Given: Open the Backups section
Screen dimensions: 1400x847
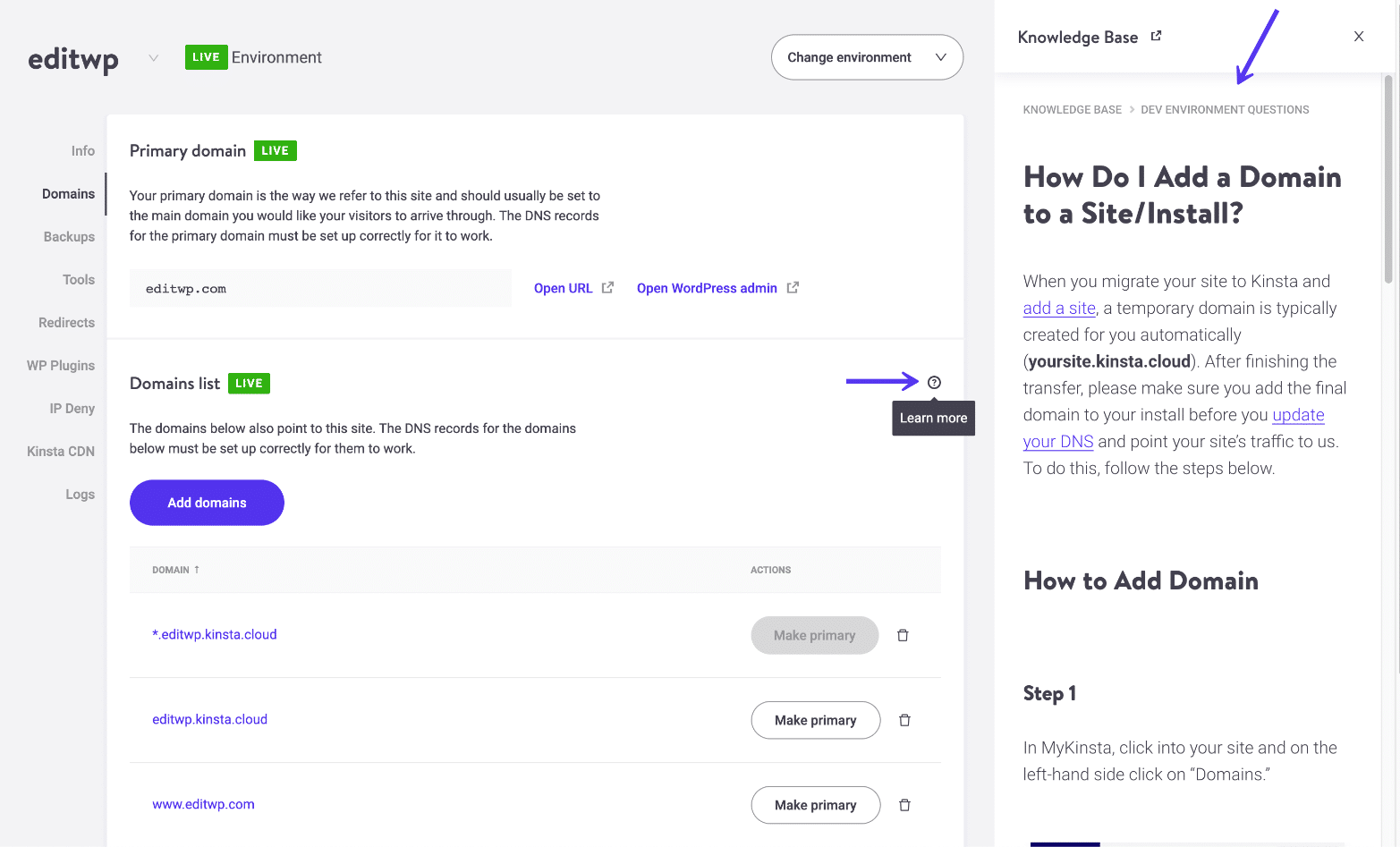Looking at the screenshot, I should pos(69,236).
